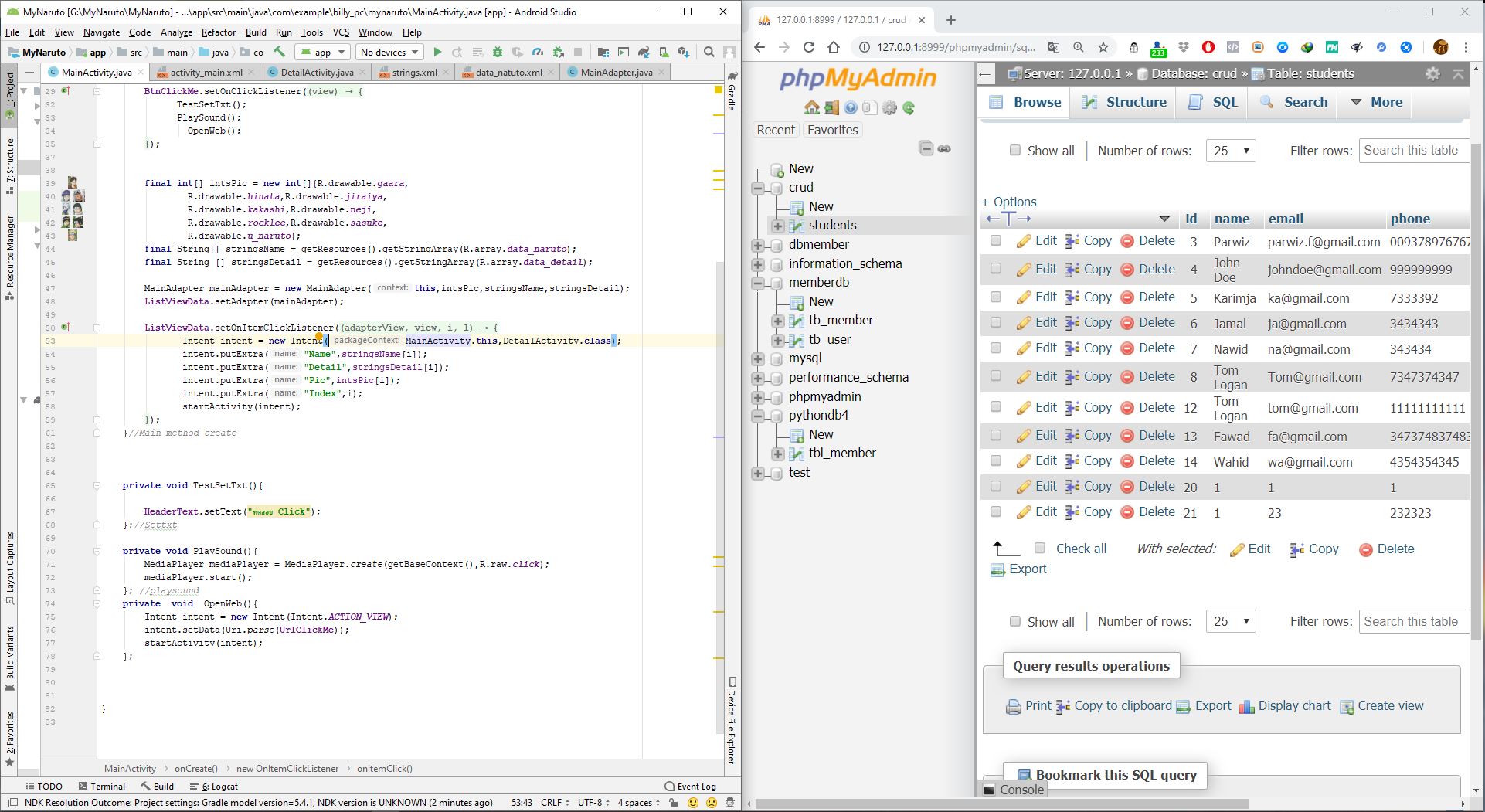Click browser reload button
This screenshot has height=812, width=1485.
point(809,47)
